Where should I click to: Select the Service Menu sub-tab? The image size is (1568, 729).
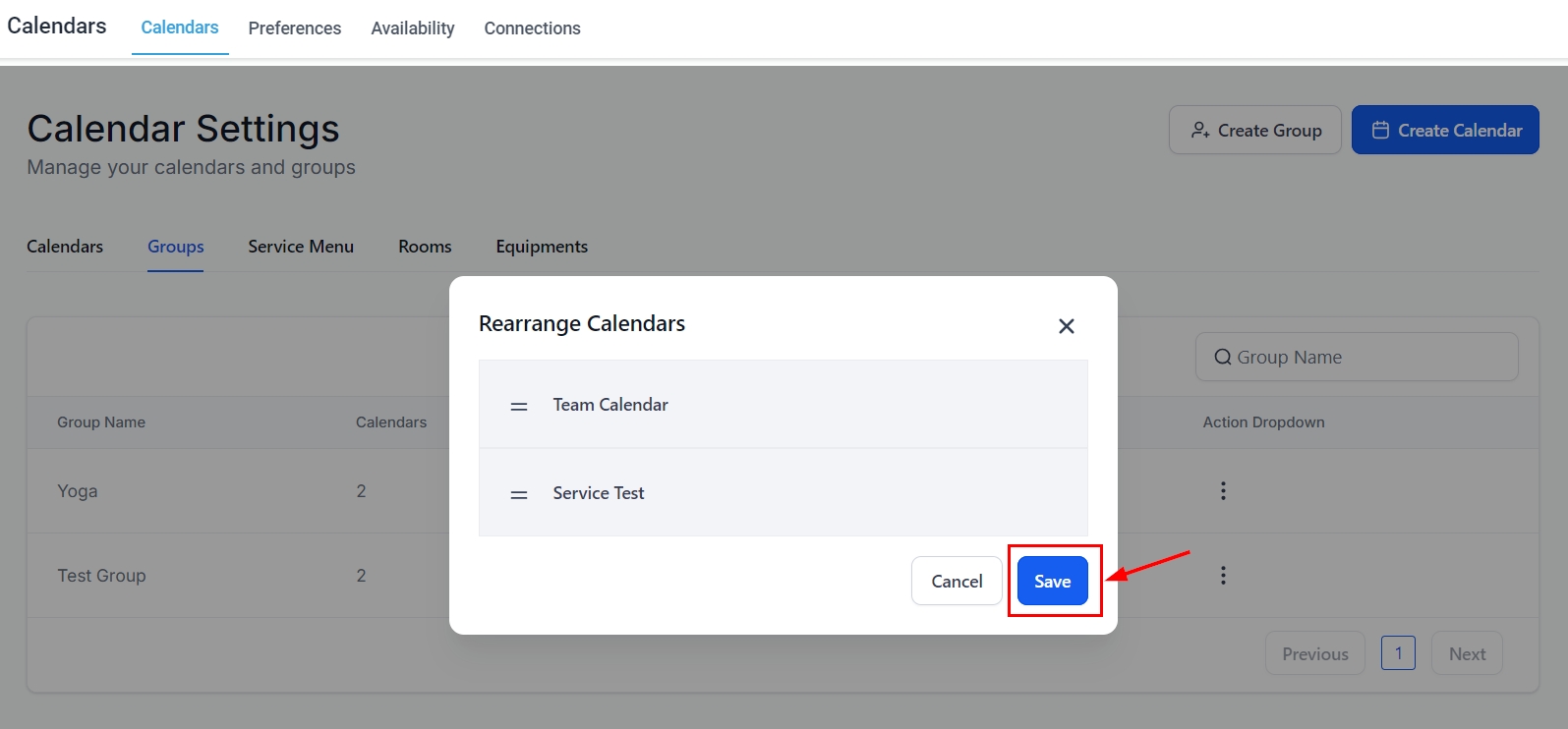click(x=300, y=247)
